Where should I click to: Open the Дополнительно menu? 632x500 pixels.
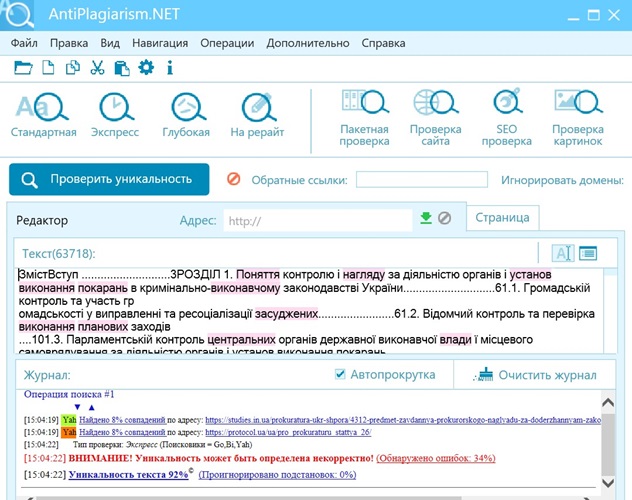coord(308,43)
